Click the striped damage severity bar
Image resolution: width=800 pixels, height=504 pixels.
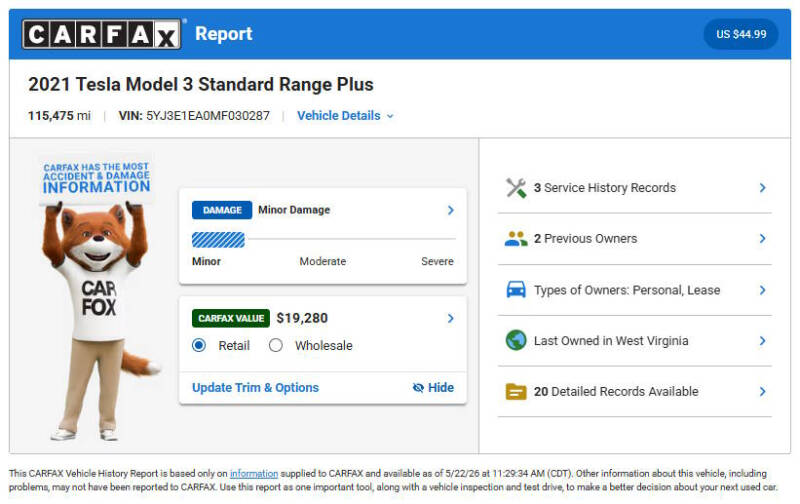[218, 239]
